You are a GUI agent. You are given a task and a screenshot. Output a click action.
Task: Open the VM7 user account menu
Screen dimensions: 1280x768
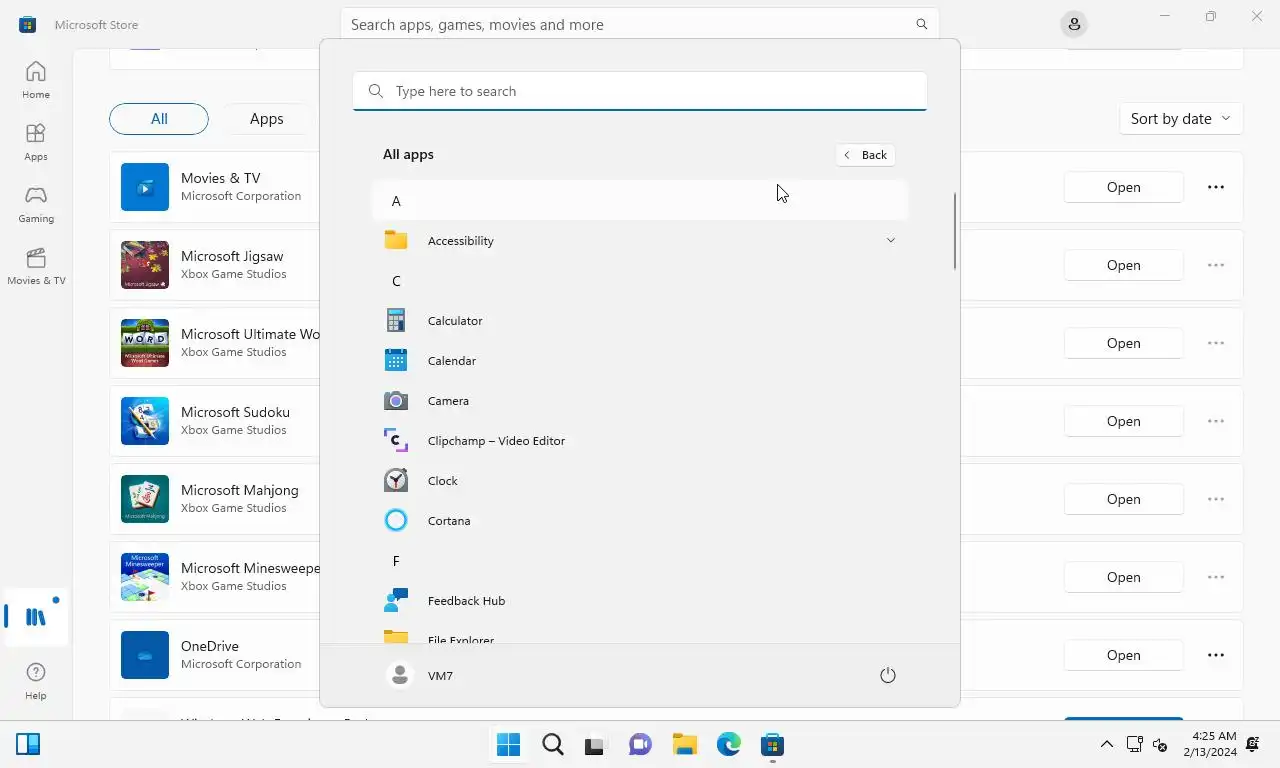420,675
